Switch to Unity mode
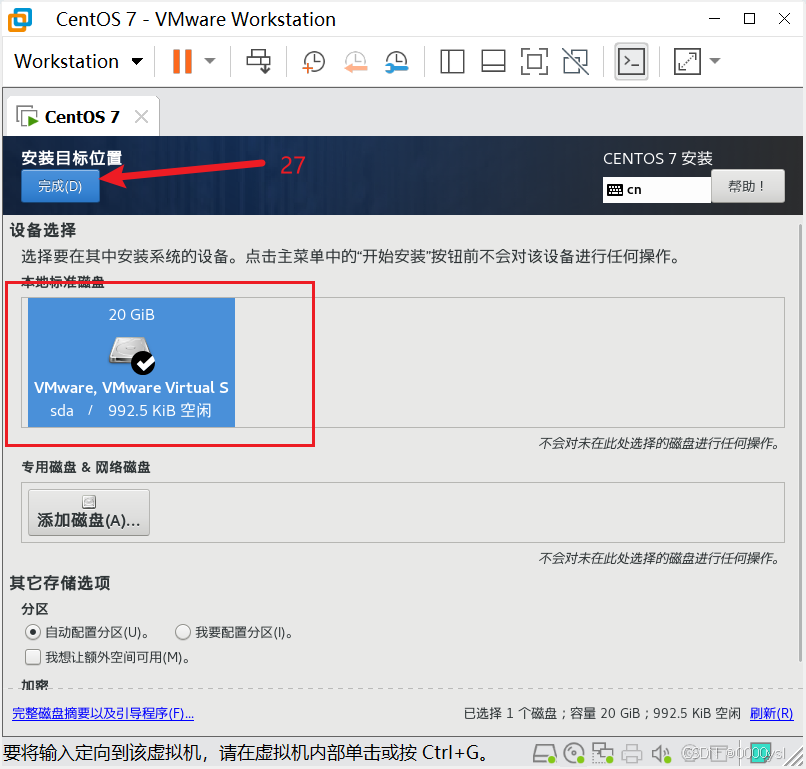This screenshot has height=769, width=806. pyautogui.click(x=575, y=62)
